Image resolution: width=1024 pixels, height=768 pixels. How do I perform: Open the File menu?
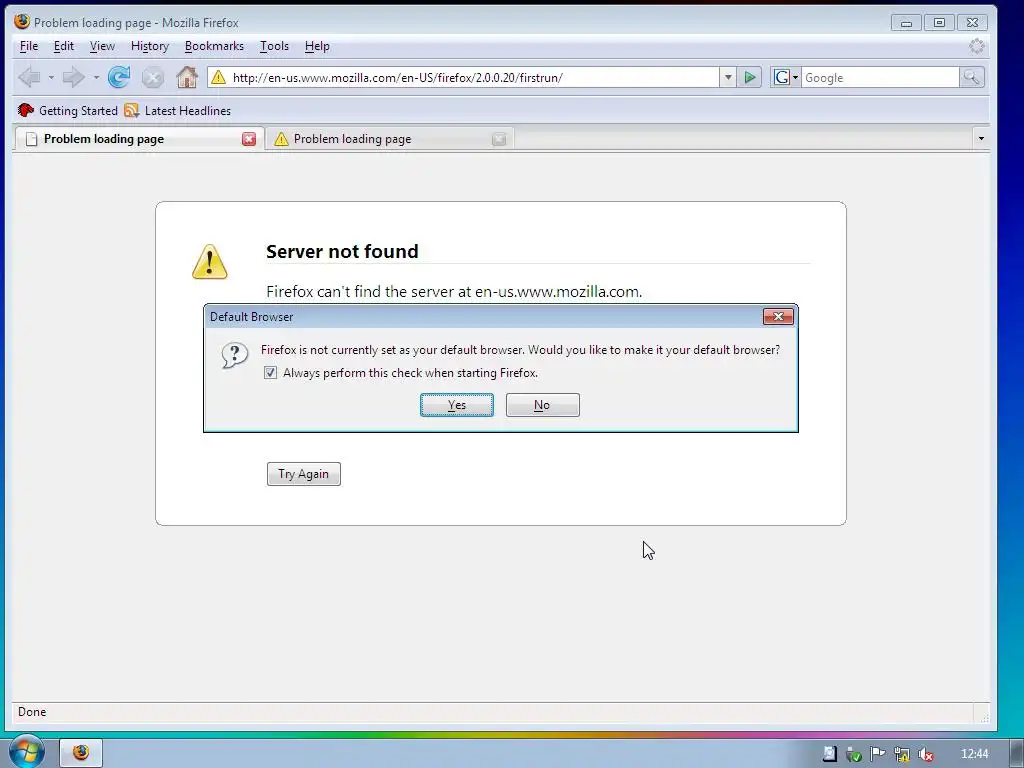(29, 46)
